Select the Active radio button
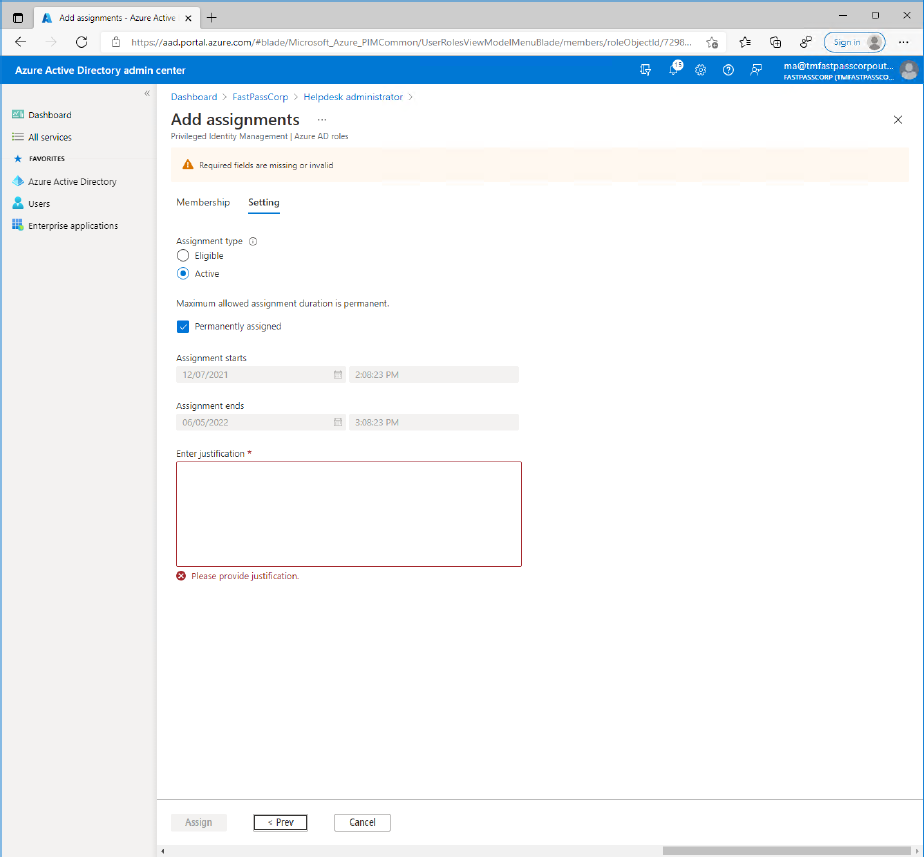Screen dimensions: 924x858 (183, 273)
